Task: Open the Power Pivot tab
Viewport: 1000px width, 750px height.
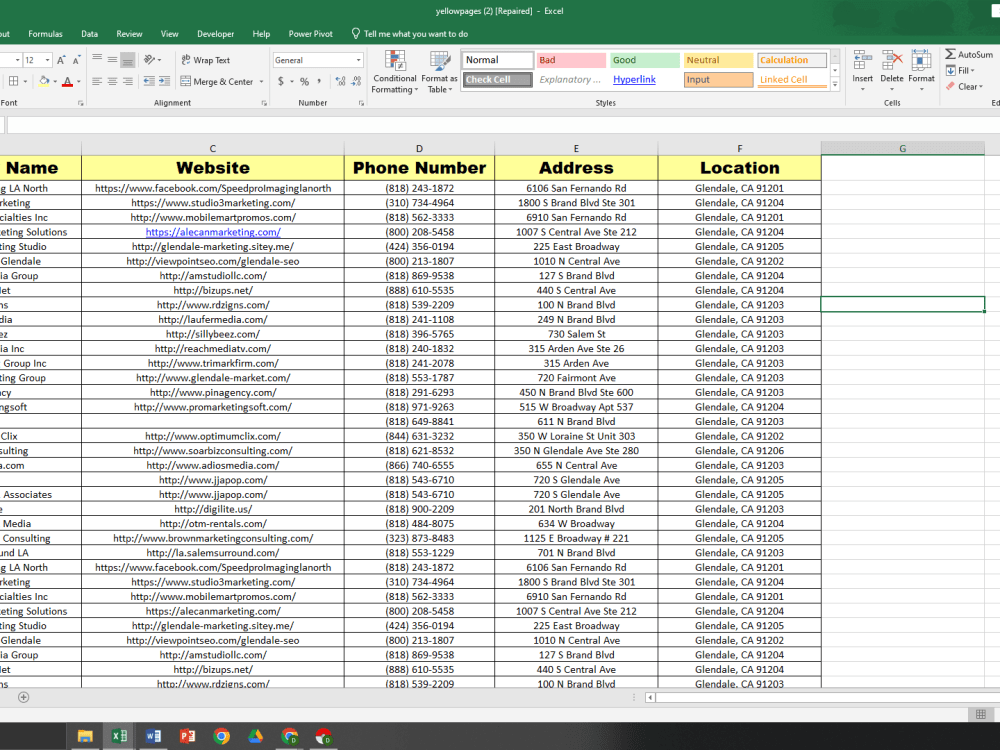Action: click(x=311, y=34)
